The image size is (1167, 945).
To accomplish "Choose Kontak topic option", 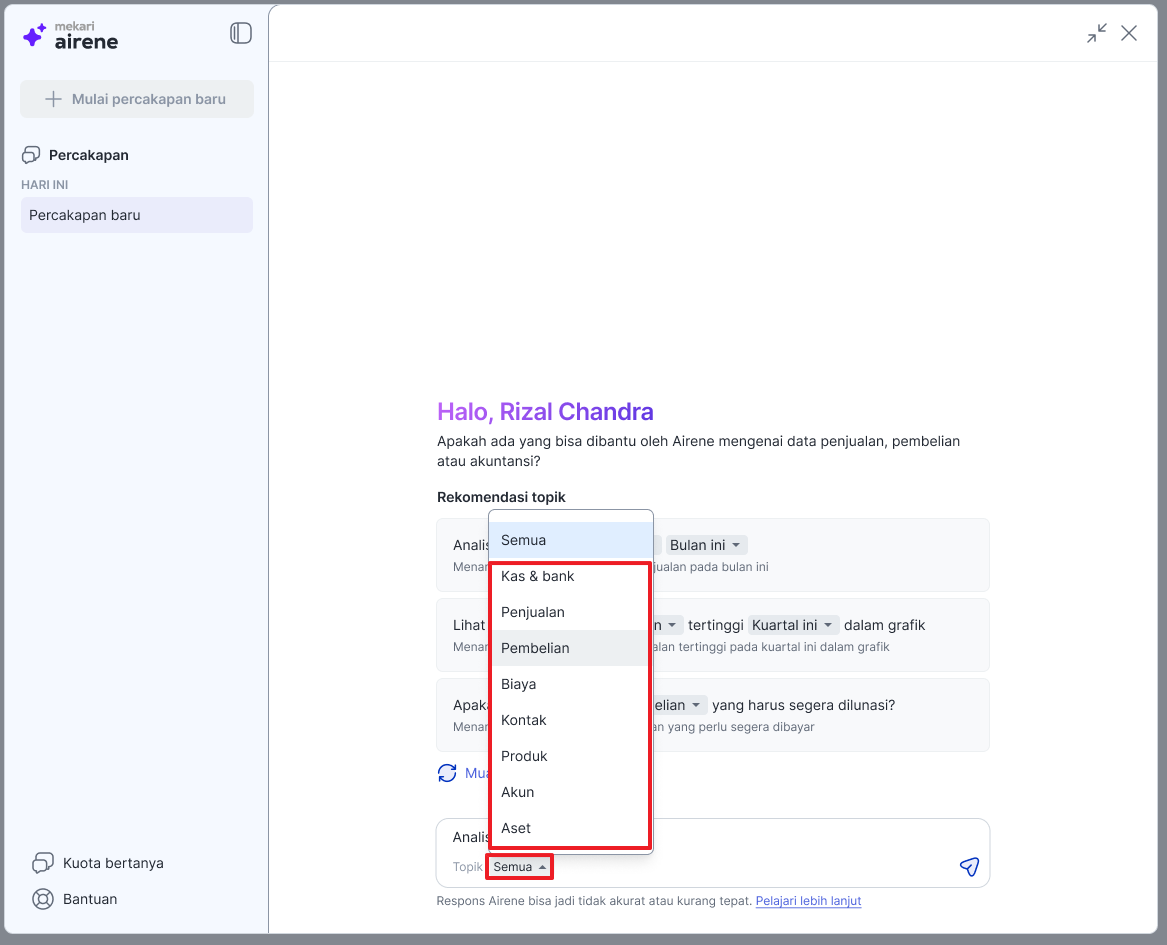I will pyautogui.click(x=571, y=720).
